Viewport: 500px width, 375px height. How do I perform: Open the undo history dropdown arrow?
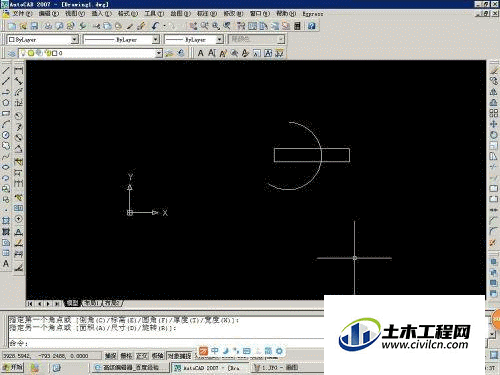164,26
